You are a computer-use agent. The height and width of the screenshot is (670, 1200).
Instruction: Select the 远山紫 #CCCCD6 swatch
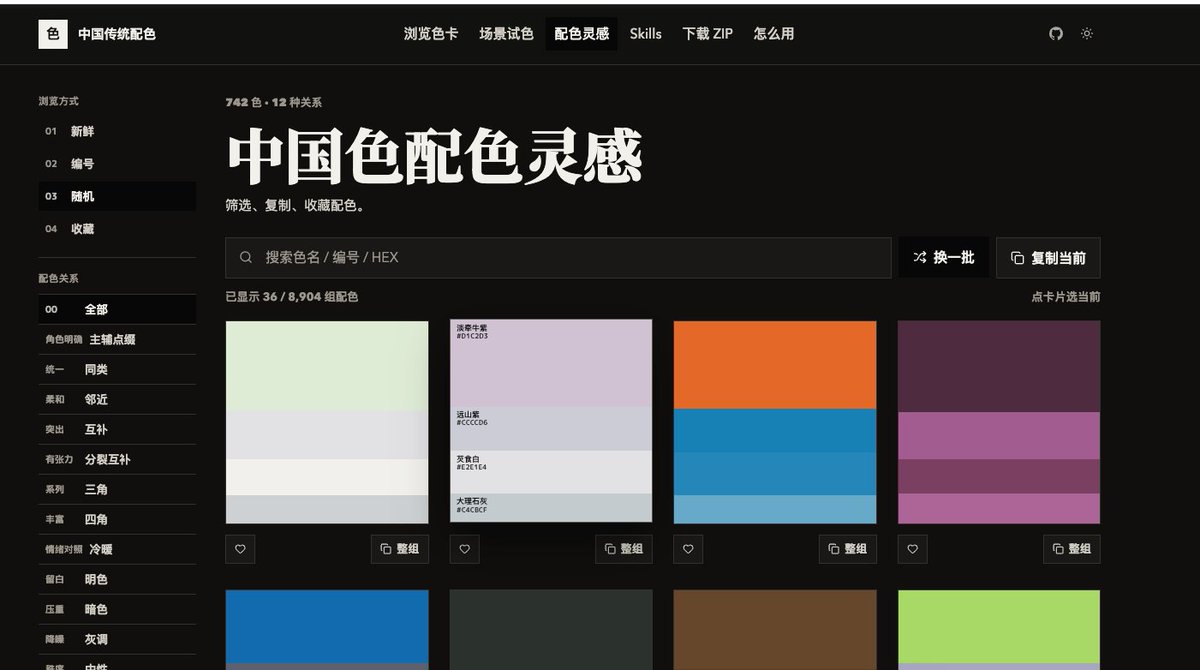coord(551,429)
